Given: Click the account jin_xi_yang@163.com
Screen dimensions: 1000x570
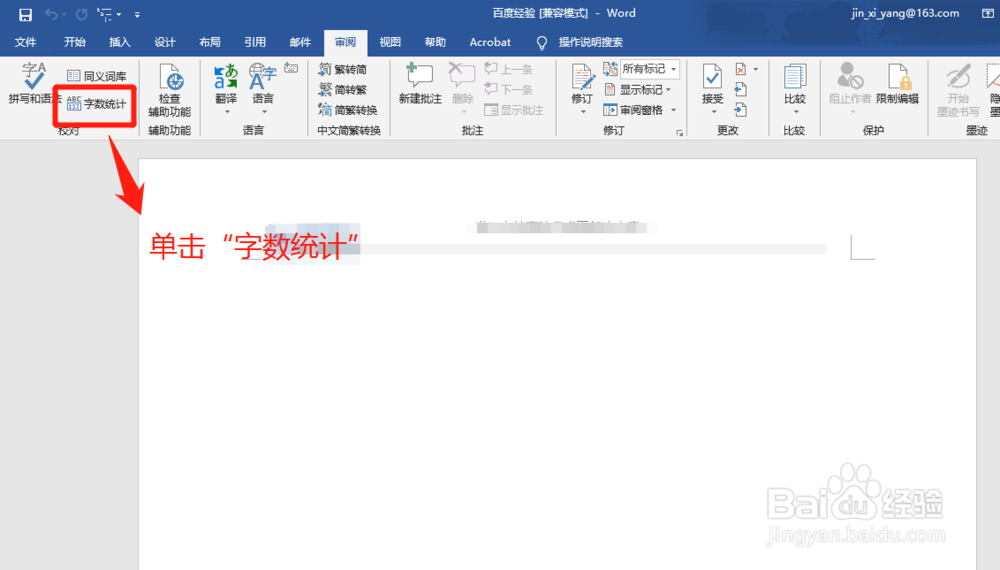Looking at the screenshot, I should pyautogui.click(x=905, y=13).
